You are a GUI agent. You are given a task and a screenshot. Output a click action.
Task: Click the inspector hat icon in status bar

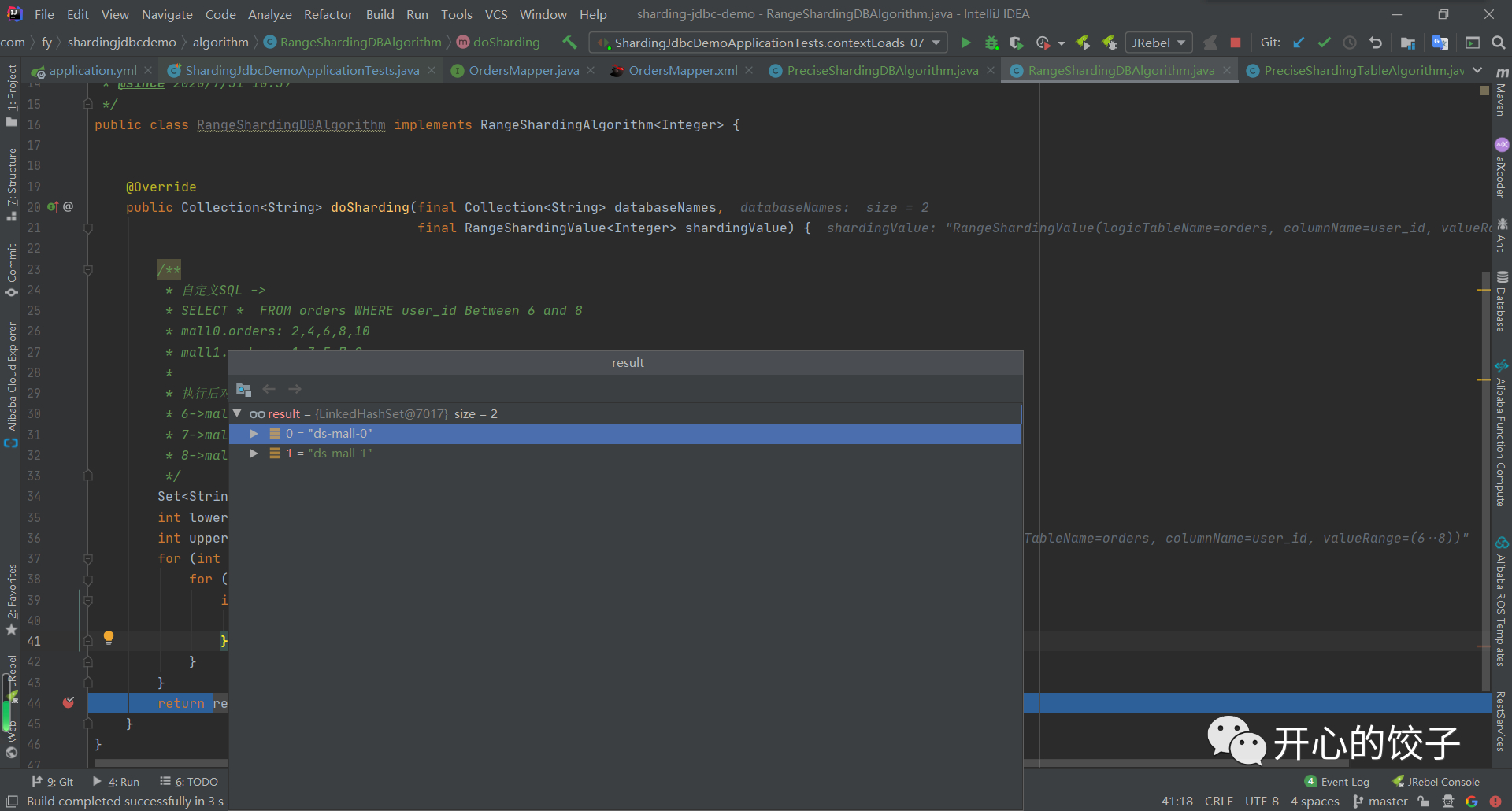pyautogui.click(x=1447, y=802)
